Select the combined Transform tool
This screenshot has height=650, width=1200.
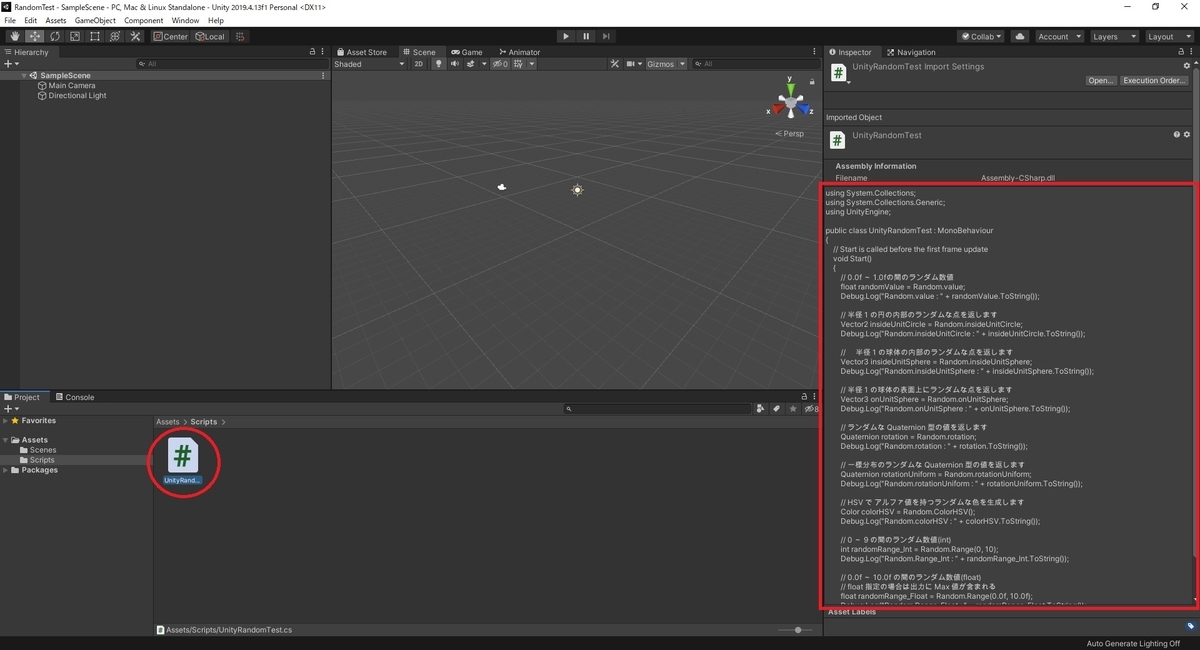115,36
